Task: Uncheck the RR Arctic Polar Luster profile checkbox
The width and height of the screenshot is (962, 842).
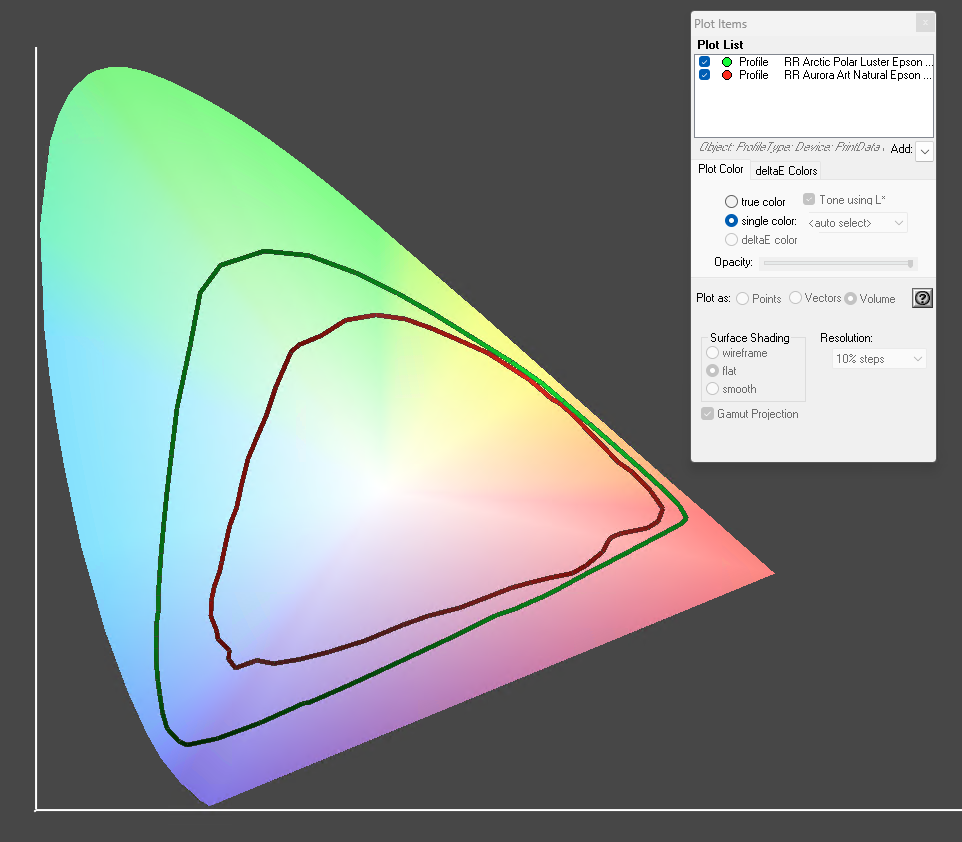Action: [x=705, y=62]
